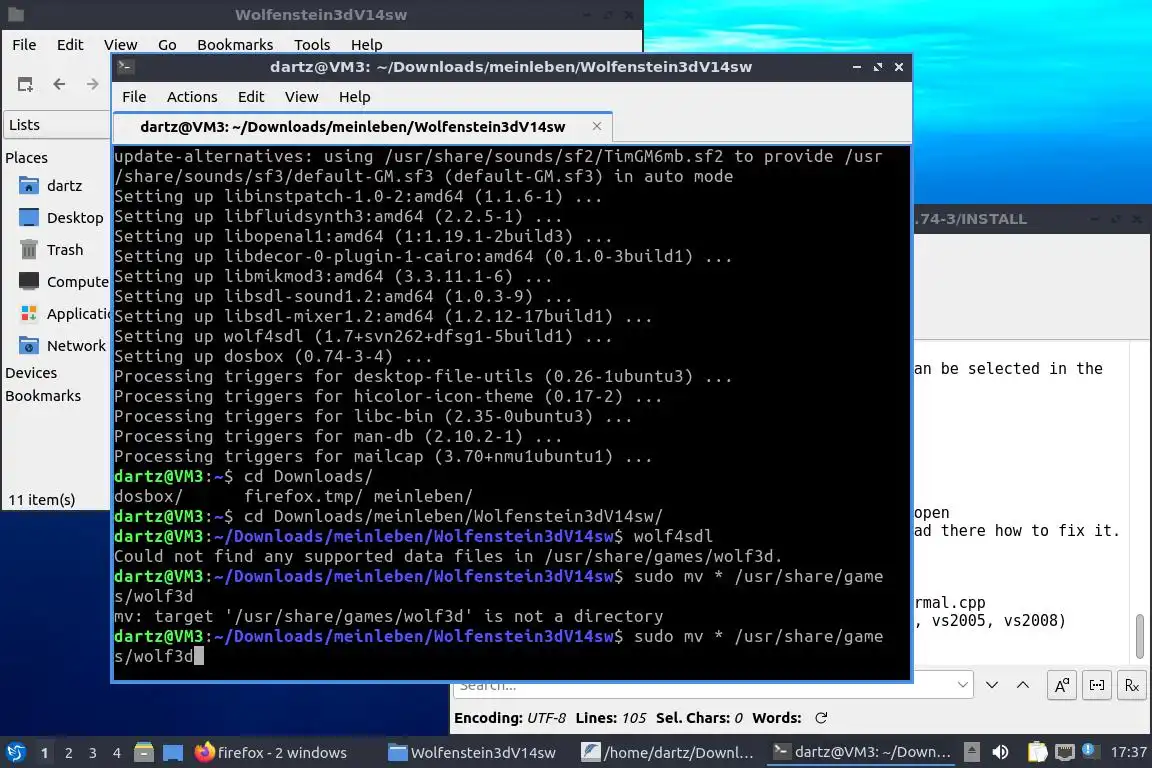1152x768 pixels.
Task: Open file manager Go menu
Action: [168, 45]
